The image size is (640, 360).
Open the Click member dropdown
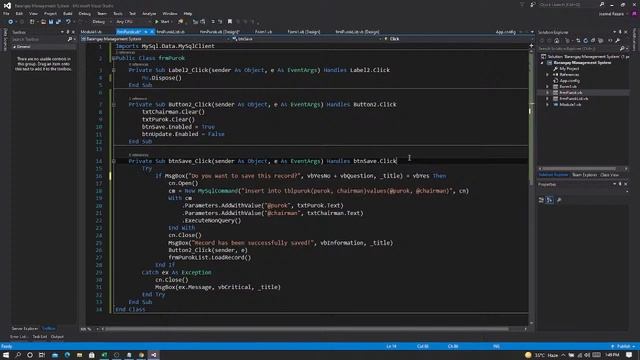(457, 39)
